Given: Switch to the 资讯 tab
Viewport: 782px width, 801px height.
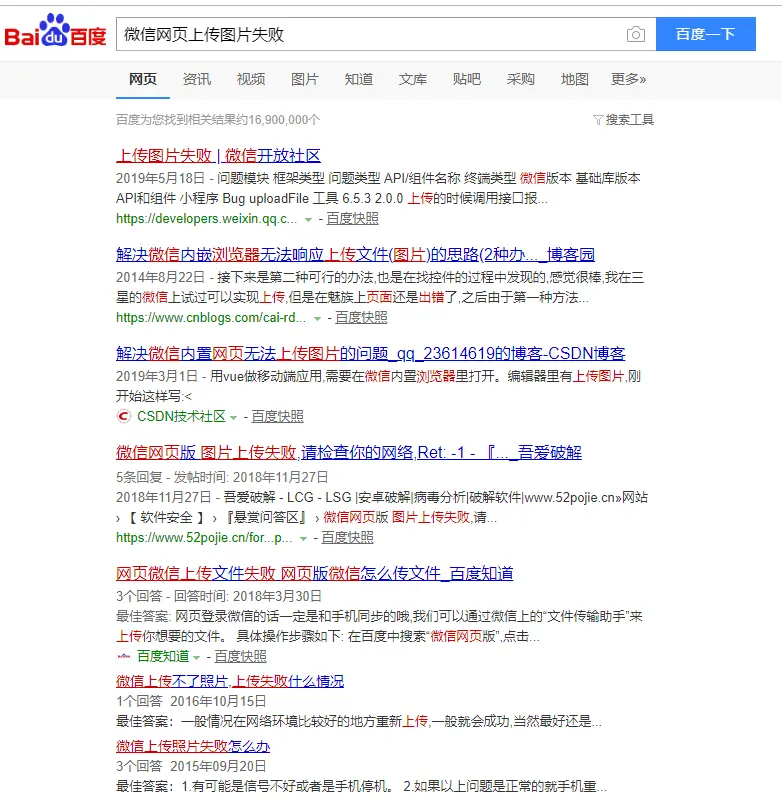Looking at the screenshot, I should coord(197,79).
